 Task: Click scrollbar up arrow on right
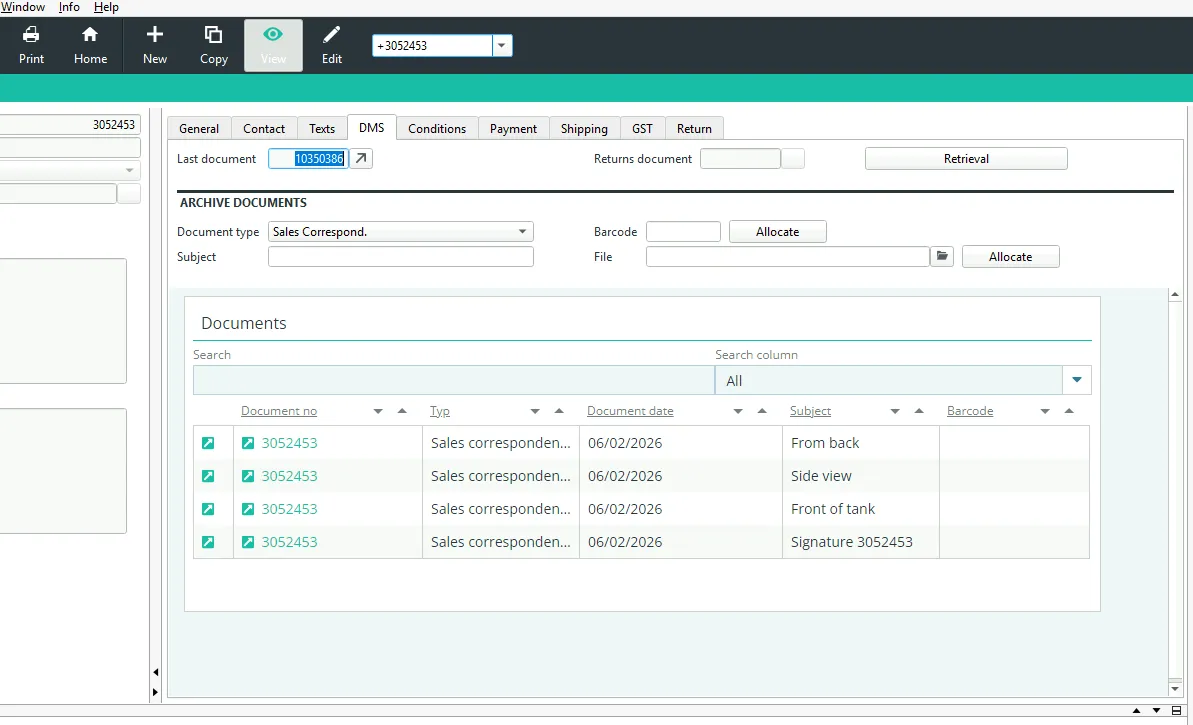1175,294
